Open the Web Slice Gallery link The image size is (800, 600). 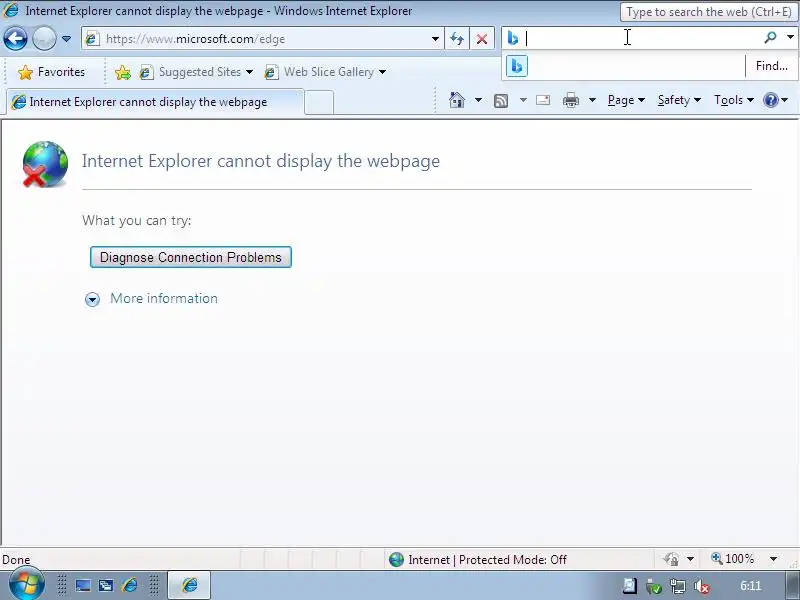319,72
